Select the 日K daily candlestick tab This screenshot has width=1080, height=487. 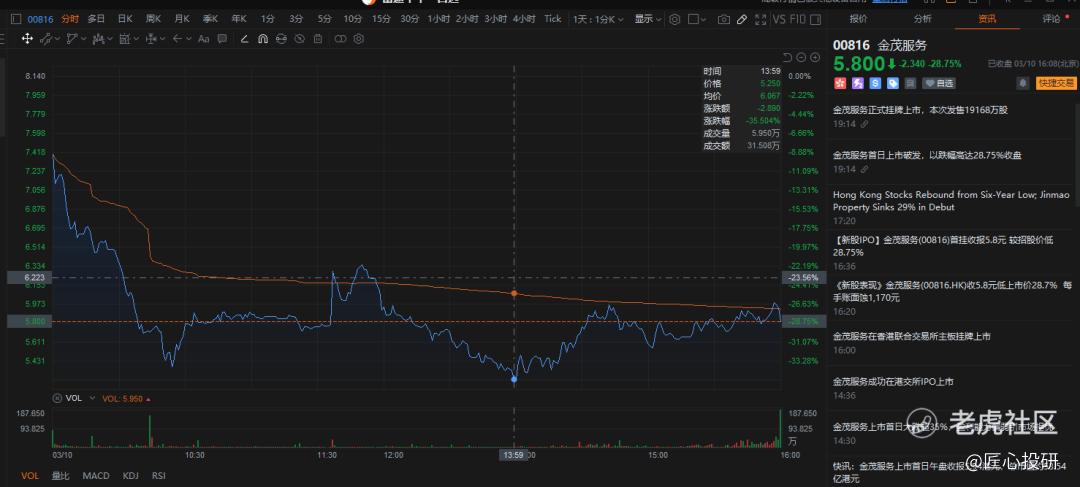(125, 19)
